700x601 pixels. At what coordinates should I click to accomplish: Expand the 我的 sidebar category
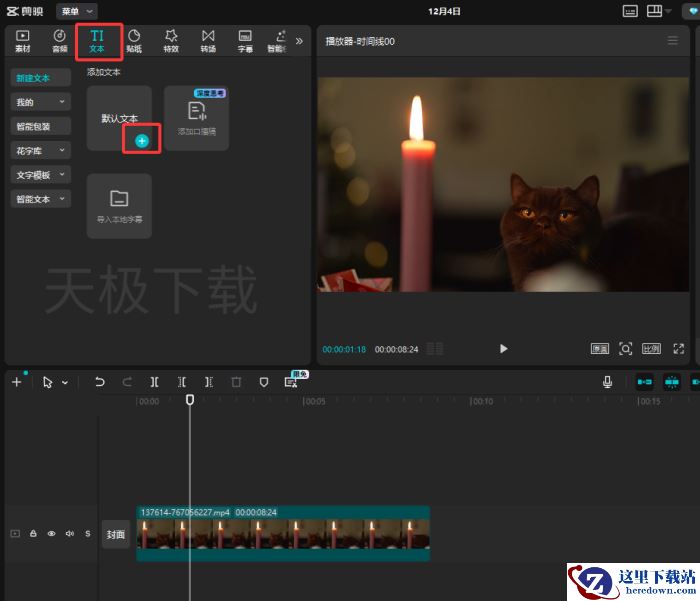(x=40, y=102)
